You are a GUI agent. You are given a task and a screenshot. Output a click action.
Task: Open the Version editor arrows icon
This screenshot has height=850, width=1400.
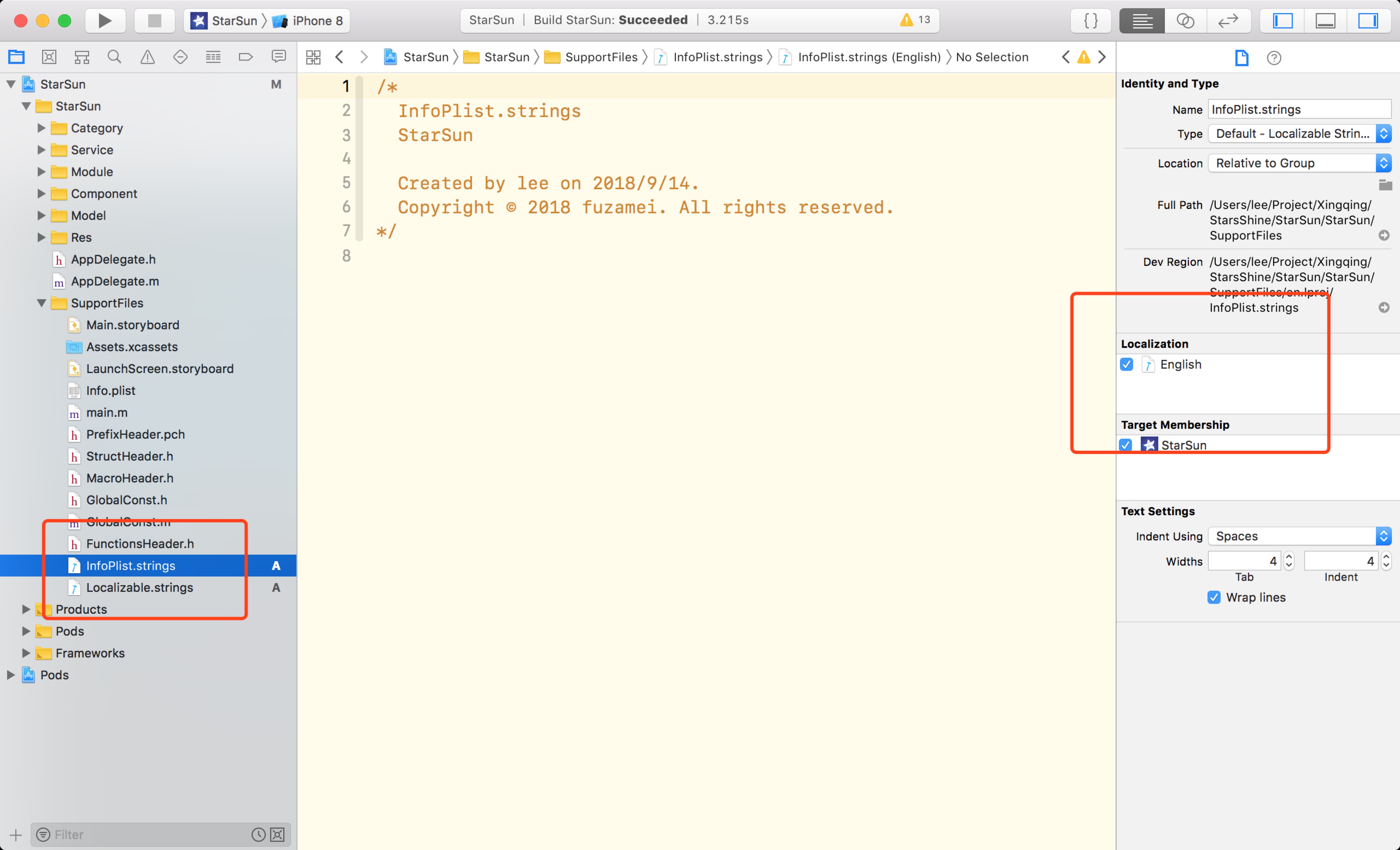click(x=1228, y=21)
